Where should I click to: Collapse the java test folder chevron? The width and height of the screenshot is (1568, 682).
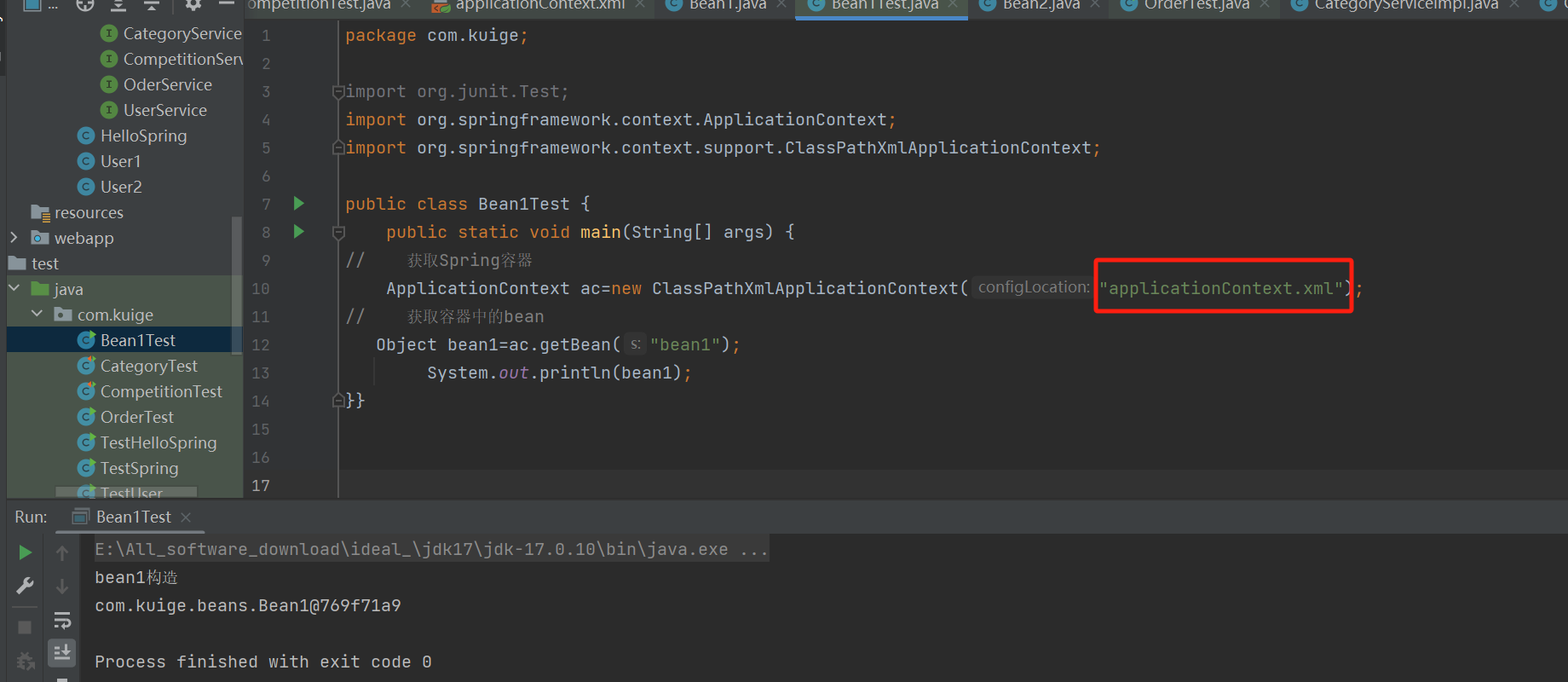(14, 289)
